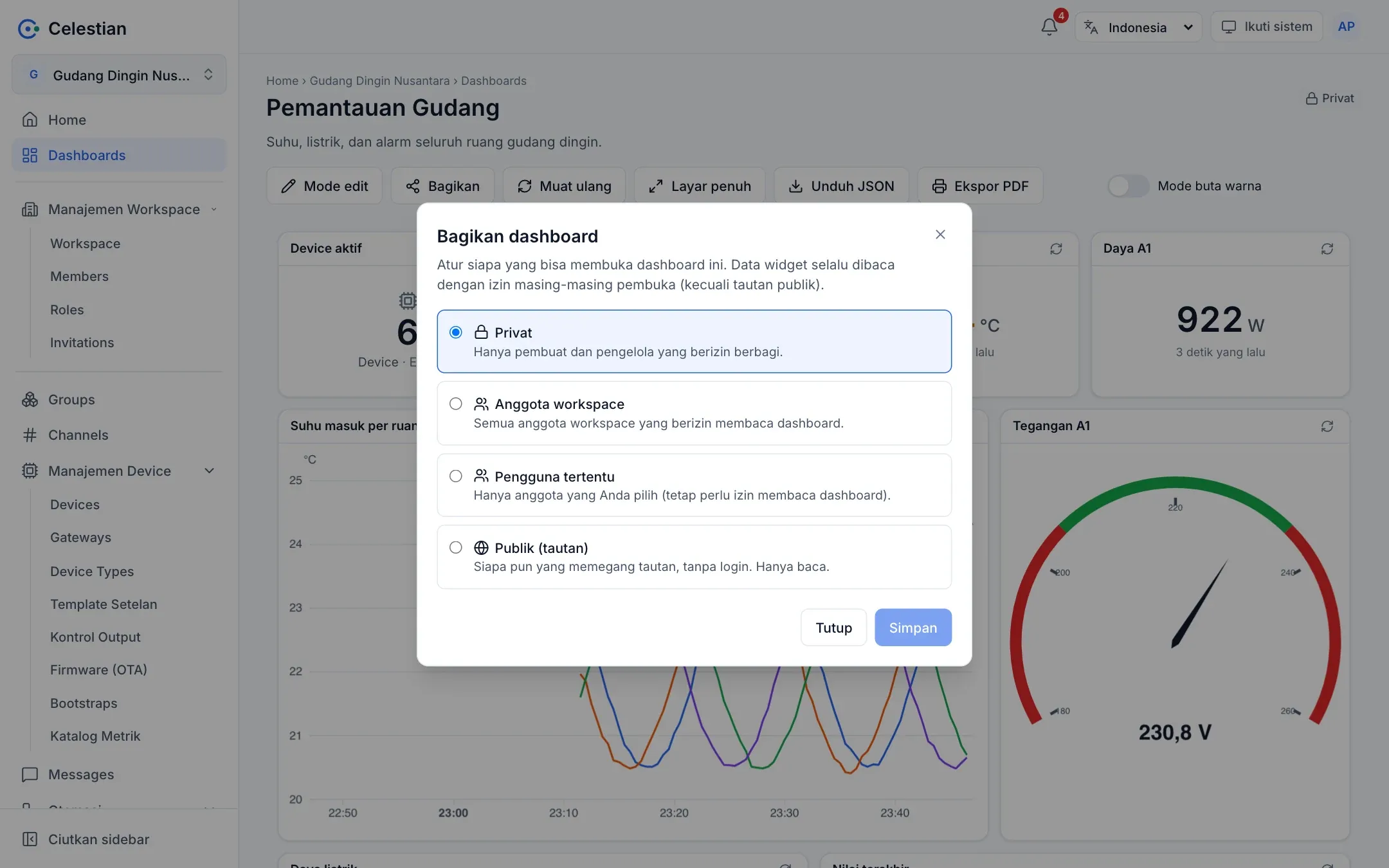Select the Publik (tautan) radio option
The width and height of the screenshot is (1389, 868).
click(455, 547)
